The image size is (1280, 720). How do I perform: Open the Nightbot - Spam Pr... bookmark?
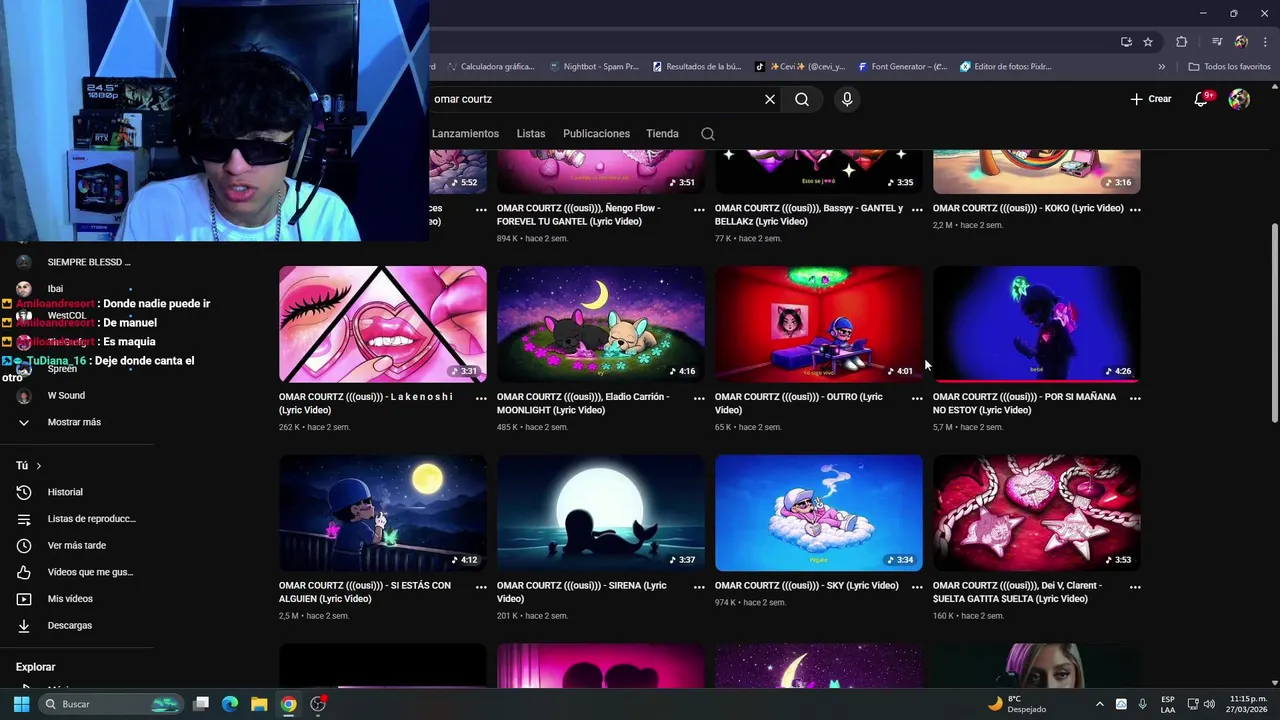point(594,67)
